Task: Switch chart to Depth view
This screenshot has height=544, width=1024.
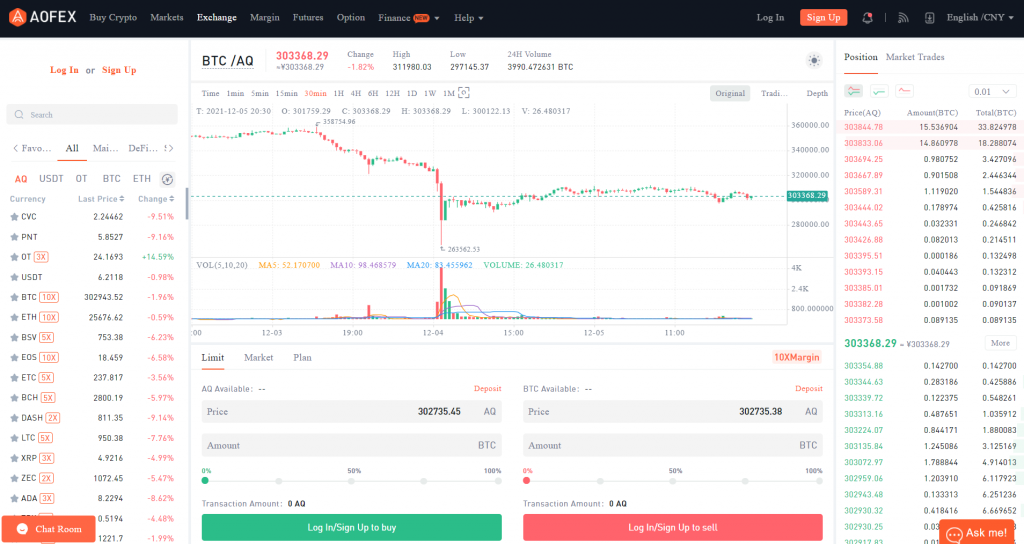Action: 817,93
